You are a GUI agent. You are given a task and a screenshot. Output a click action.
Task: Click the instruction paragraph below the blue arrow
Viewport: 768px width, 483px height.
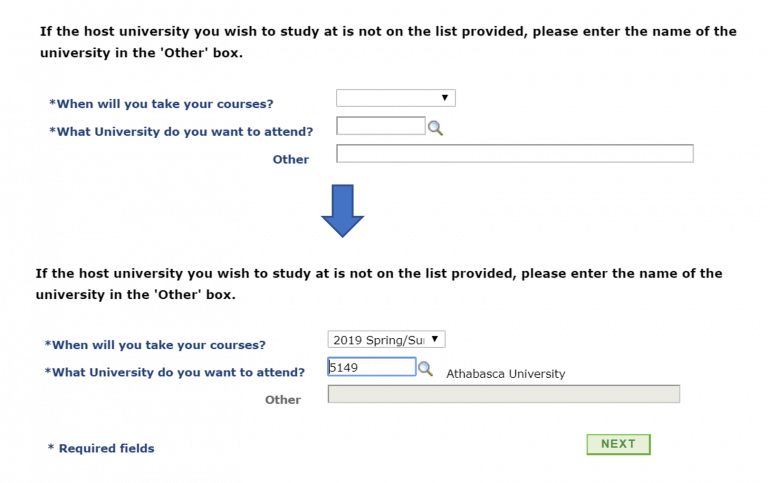[378, 284]
